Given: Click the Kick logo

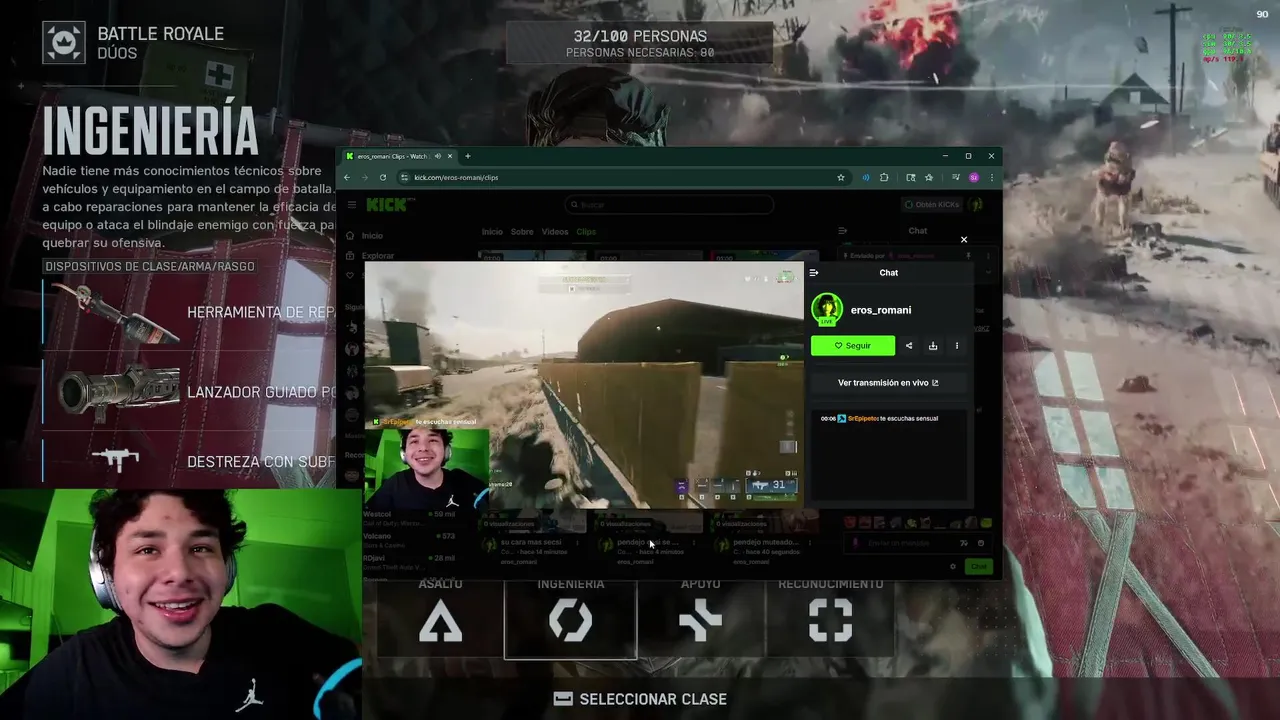Looking at the screenshot, I should [x=386, y=204].
